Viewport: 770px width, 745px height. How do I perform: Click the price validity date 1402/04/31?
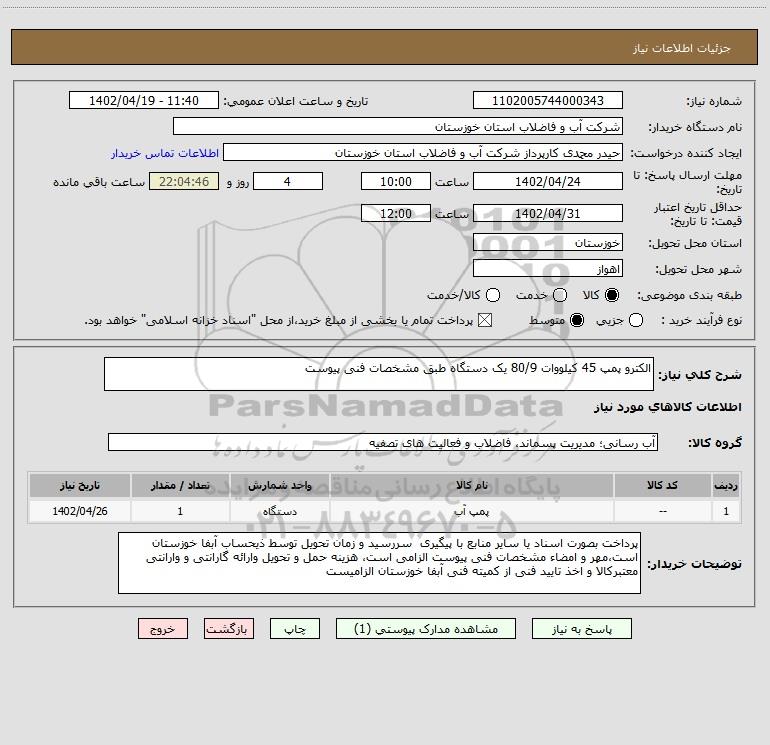548,213
